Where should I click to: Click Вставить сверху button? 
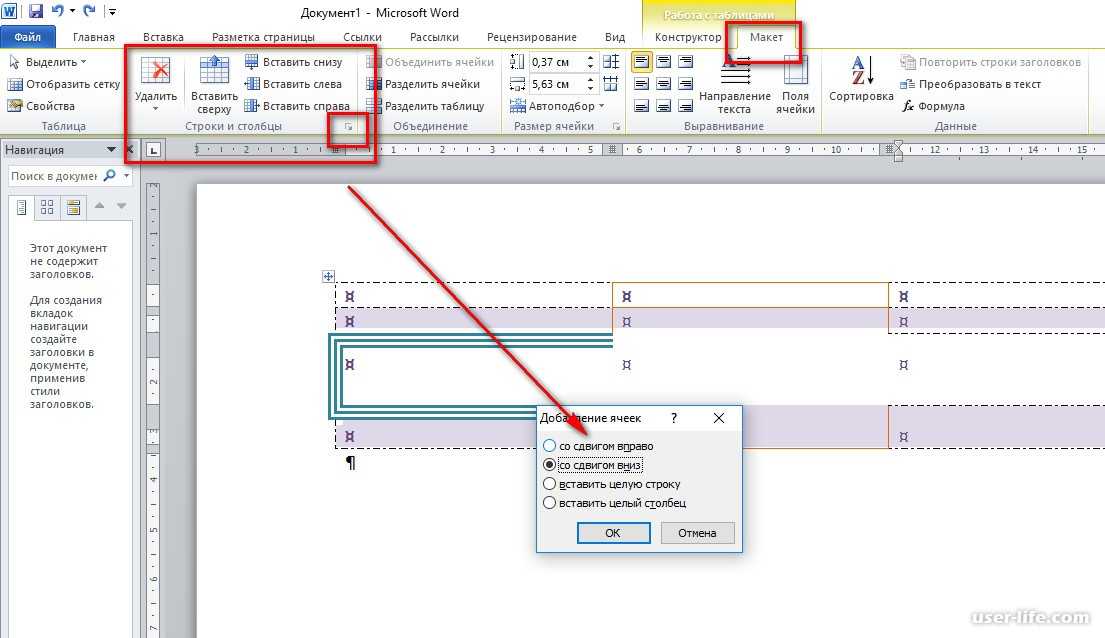(214, 85)
